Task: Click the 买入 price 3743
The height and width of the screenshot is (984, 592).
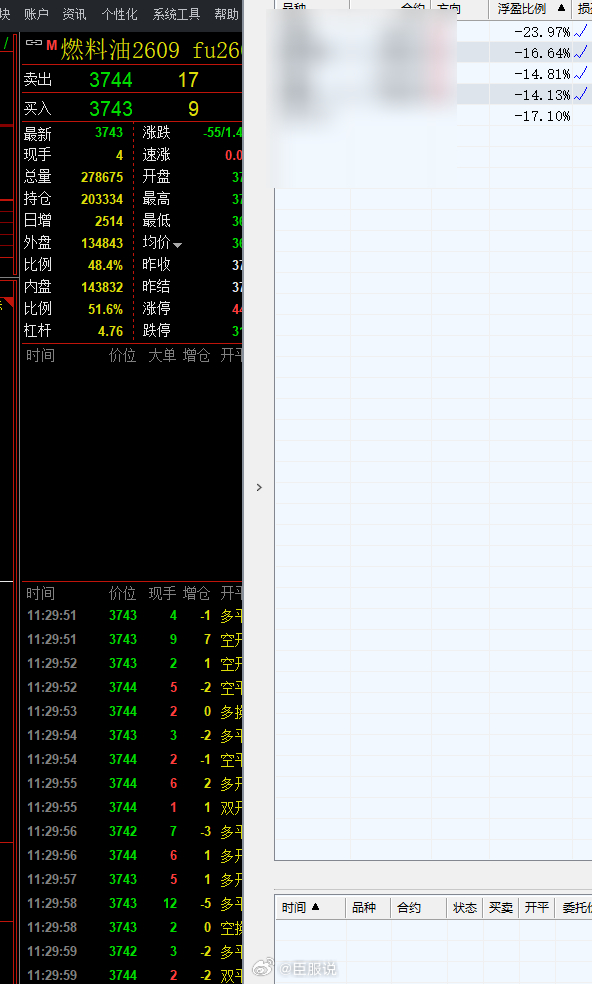Action: (x=110, y=109)
